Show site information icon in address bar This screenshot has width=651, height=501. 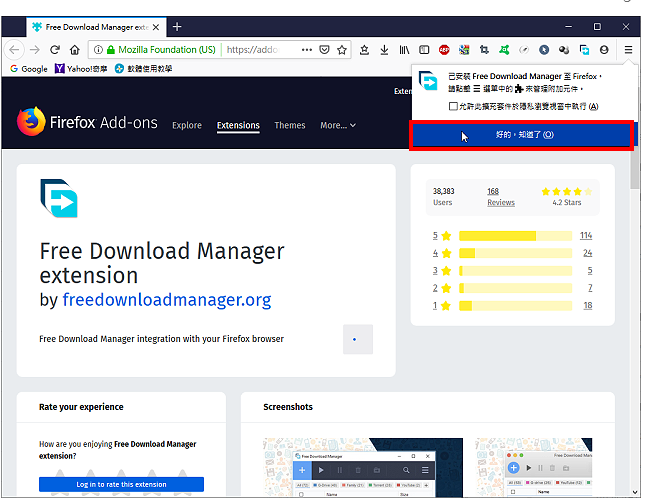pyautogui.click(x=98, y=50)
